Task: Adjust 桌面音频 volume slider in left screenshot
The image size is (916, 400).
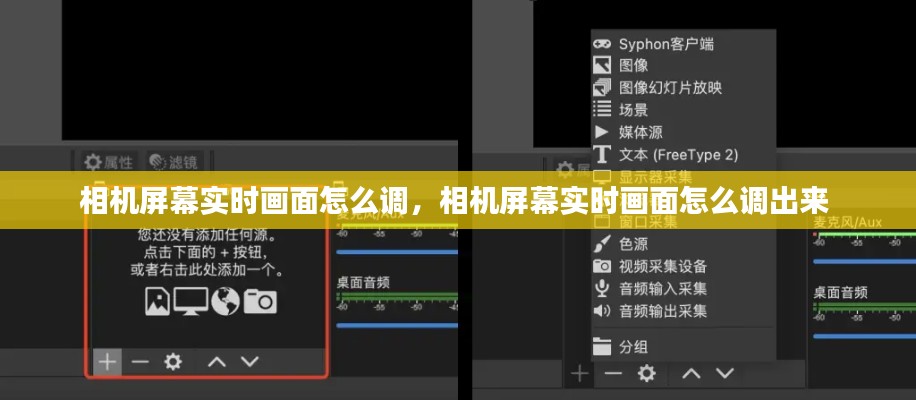Action: click(397, 325)
